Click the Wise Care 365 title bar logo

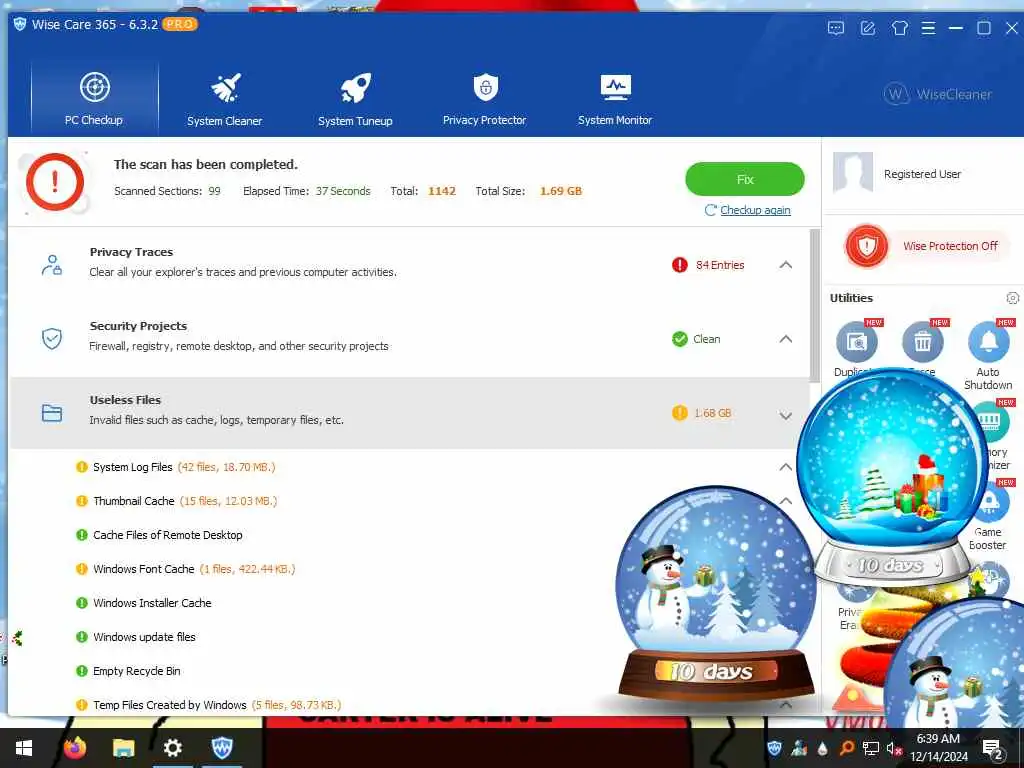[20, 25]
